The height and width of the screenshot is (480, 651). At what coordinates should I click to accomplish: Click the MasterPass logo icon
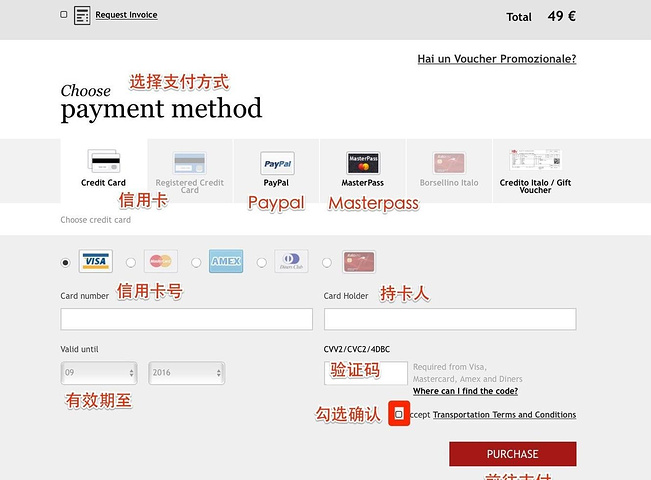click(x=363, y=163)
